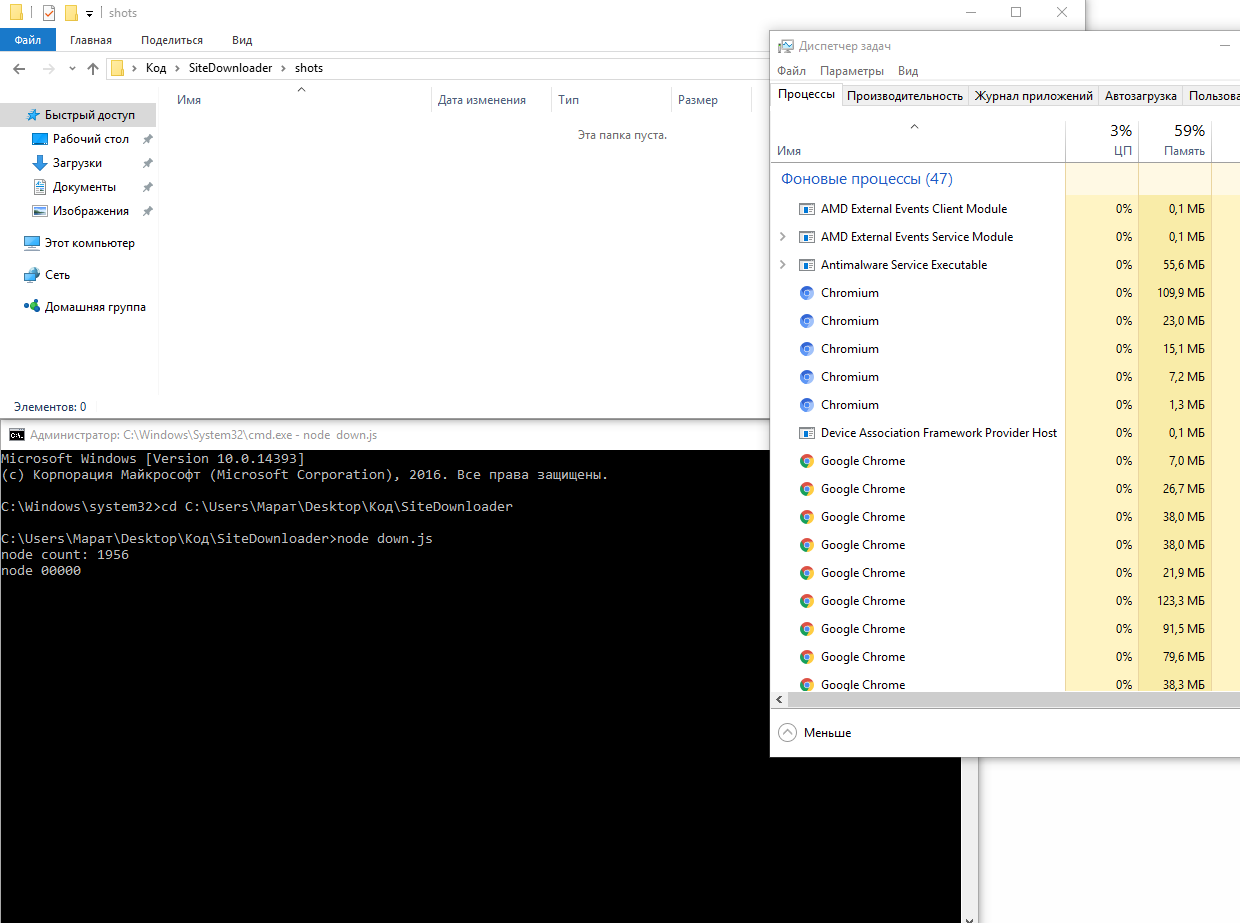Sort processes by Память column
Screen dimensions: 1240x923
click(1175, 141)
